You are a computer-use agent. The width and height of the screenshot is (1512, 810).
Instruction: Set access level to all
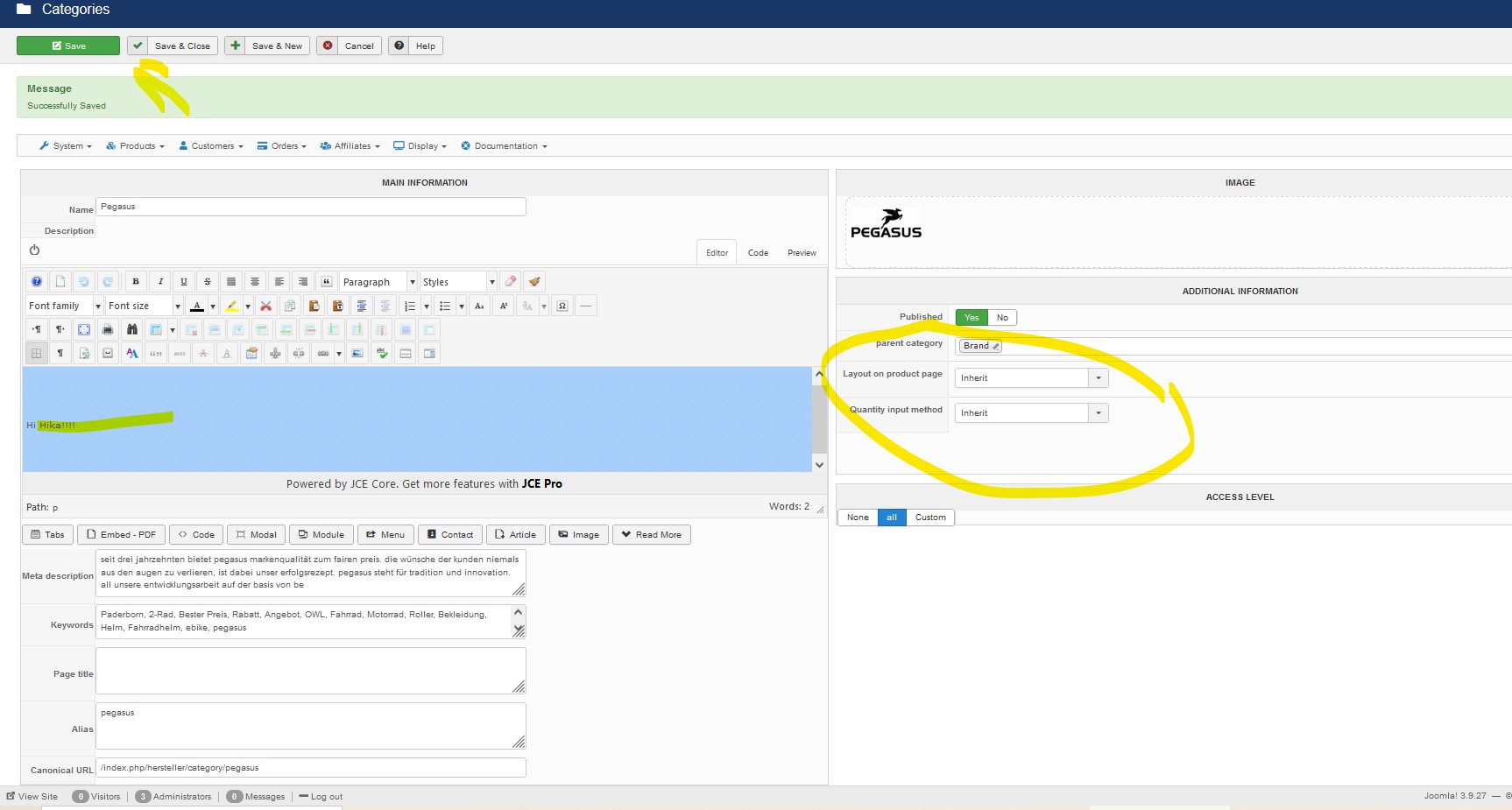[x=892, y=518]
